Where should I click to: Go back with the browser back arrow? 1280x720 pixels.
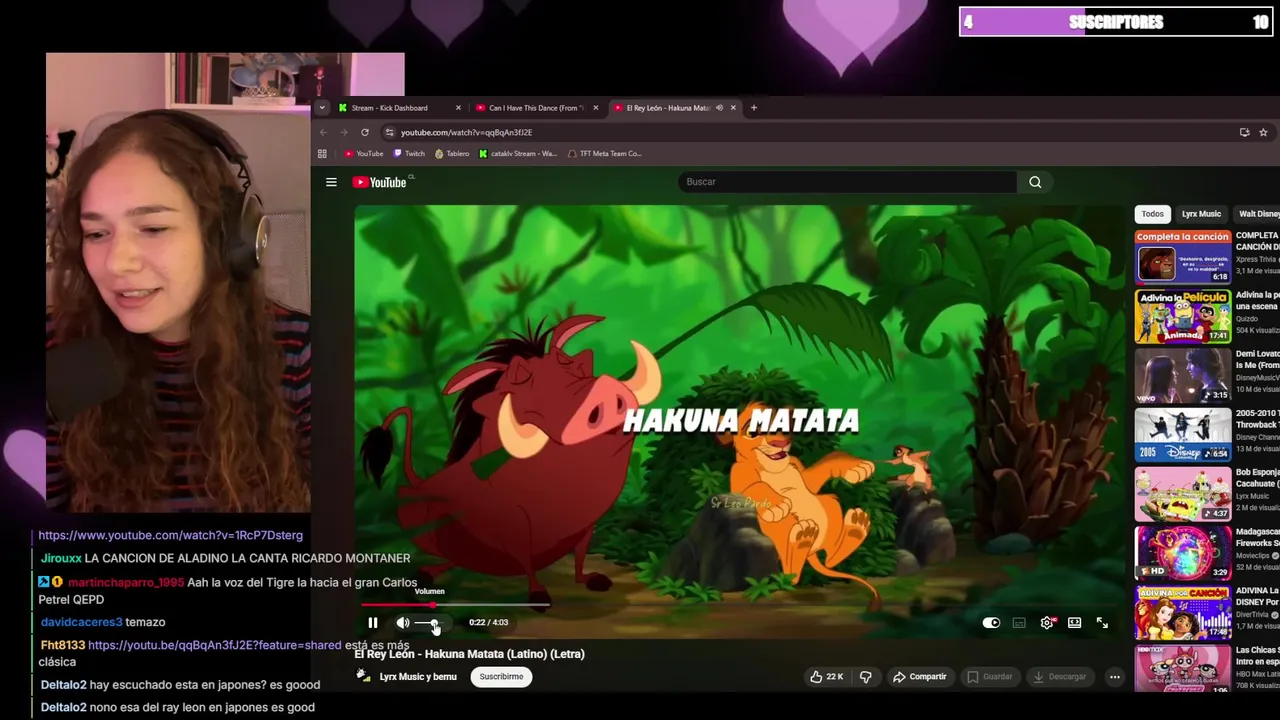[x=323, y=132]
